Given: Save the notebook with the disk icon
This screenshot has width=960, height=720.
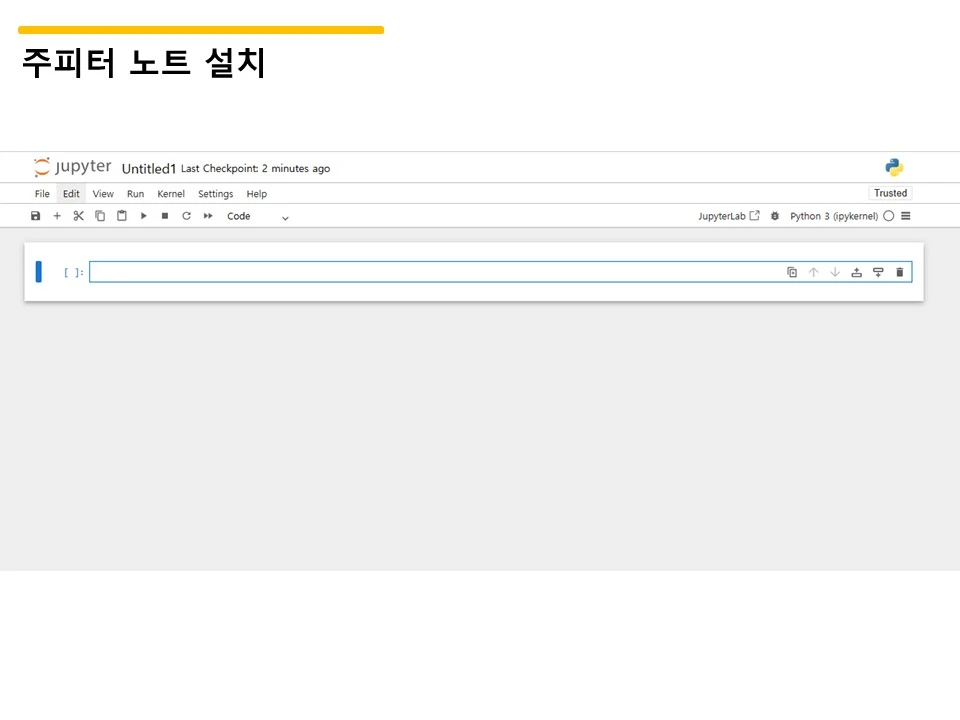Looking at the screenshot, I should [35, 216].
